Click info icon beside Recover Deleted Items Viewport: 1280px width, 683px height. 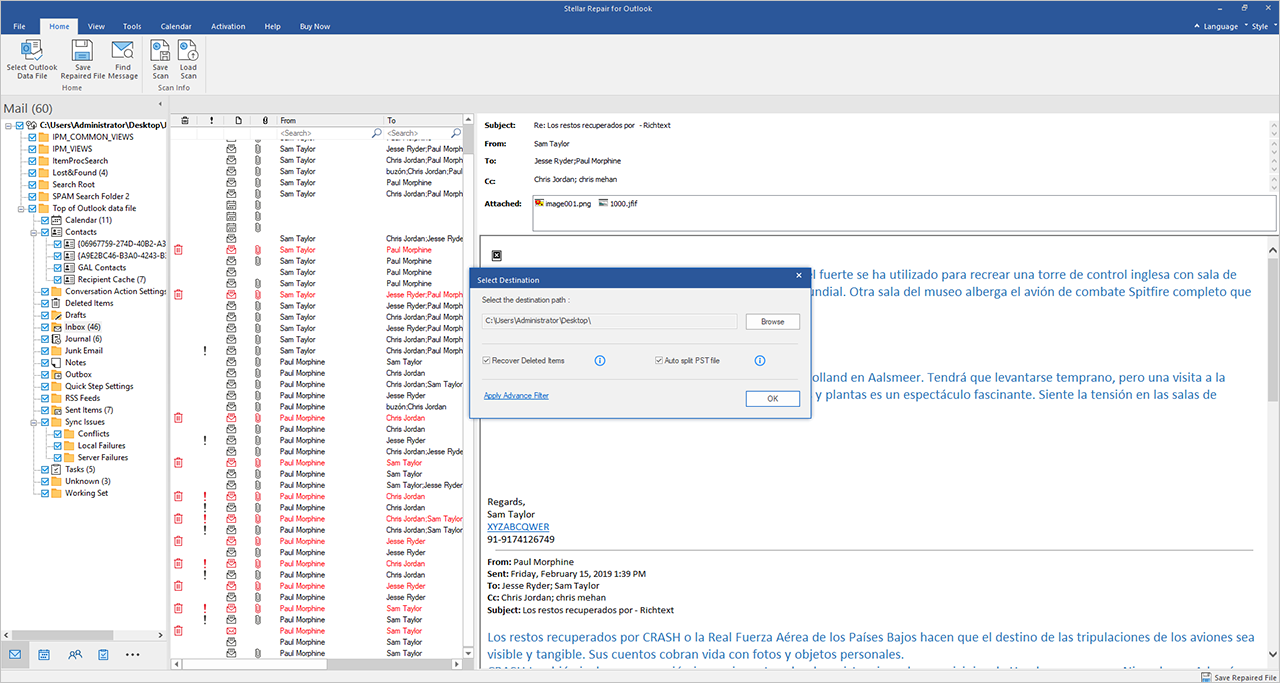(600, 360)
